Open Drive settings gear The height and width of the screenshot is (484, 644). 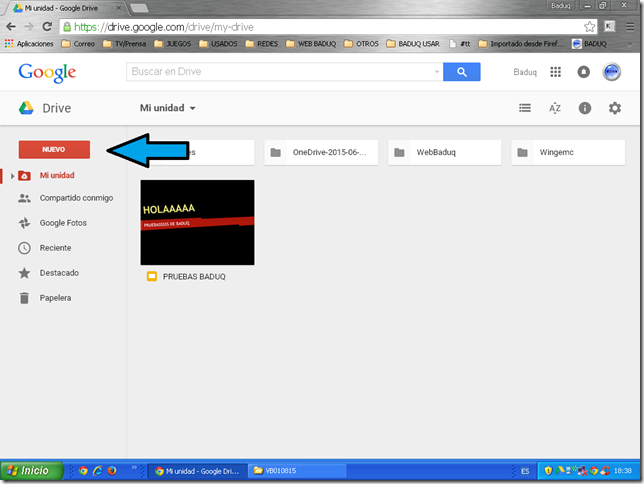(615, 108)
